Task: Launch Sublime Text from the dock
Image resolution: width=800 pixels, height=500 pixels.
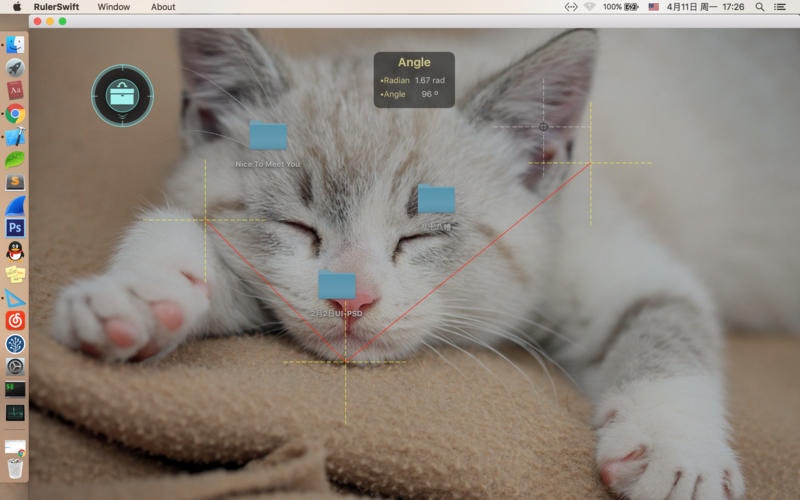Action: click(x=15, y=183)
